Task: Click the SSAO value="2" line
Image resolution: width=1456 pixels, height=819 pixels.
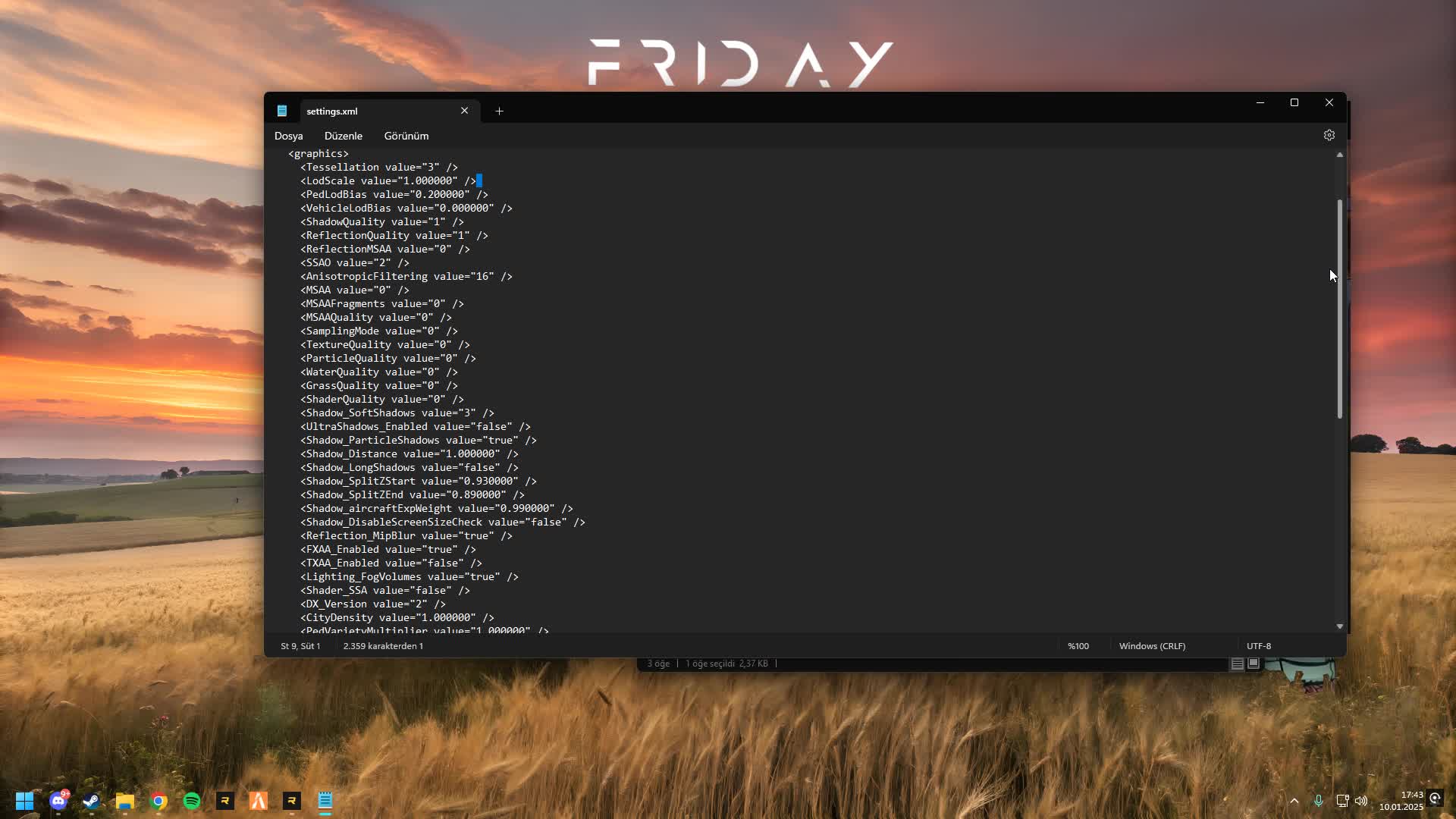Action: pyautogui.click(x=355, y=263)
